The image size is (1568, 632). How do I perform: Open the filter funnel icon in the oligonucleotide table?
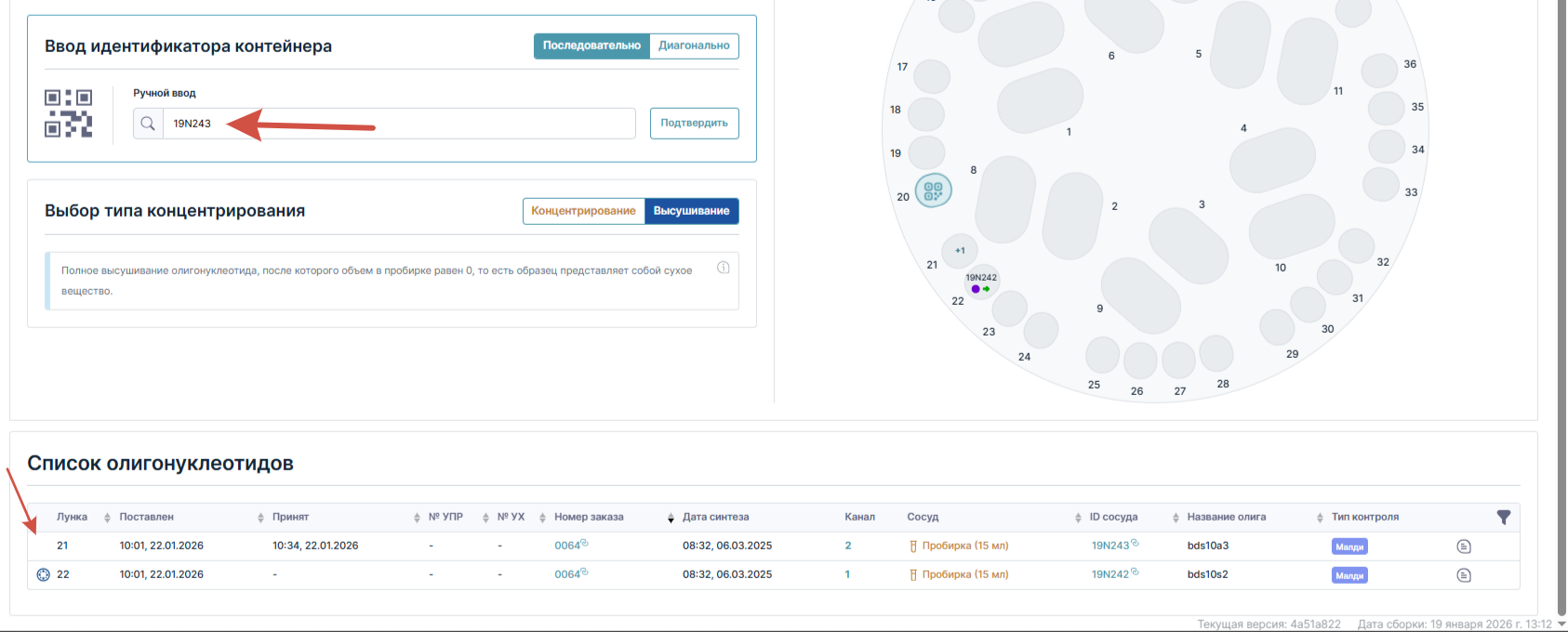(x=1503, y=517)
